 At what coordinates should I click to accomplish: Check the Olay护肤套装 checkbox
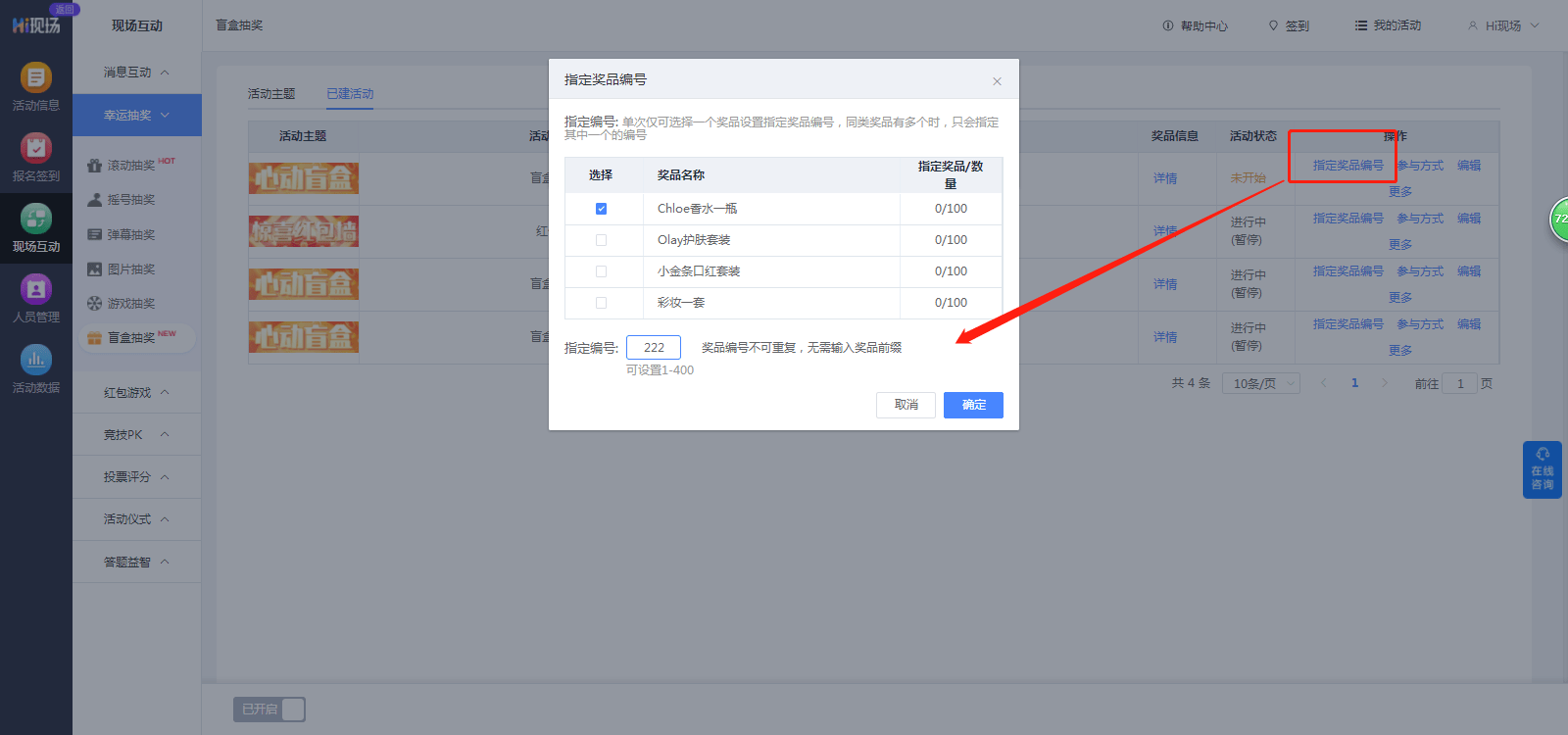coord(601,240)
